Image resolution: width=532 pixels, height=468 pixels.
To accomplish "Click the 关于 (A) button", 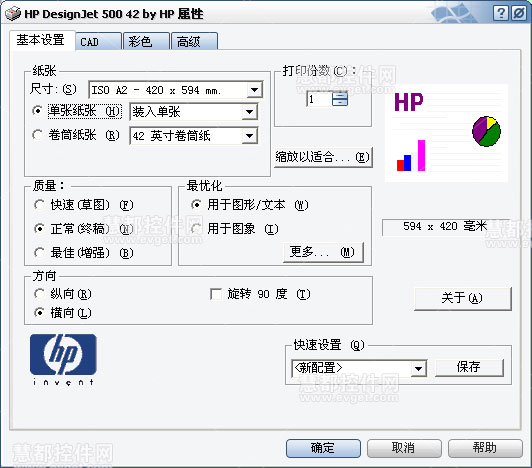I will click(x=463, y=299).
